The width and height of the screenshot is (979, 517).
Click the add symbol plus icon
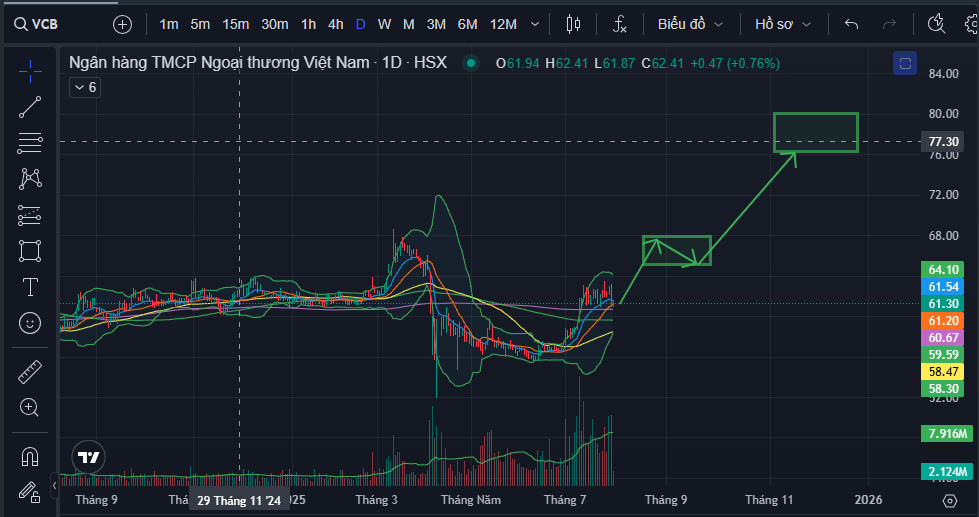pos(122,24)
